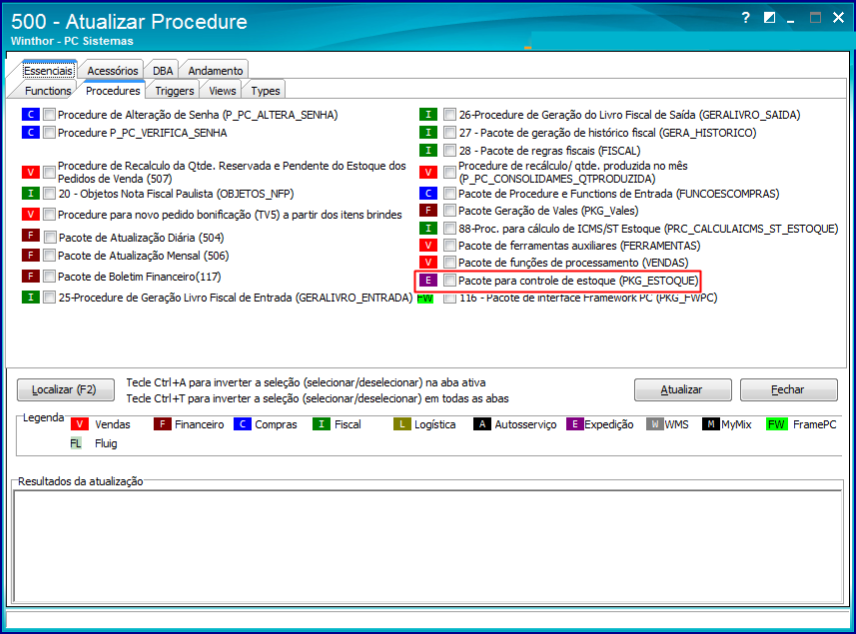The image size is (856, 634).
Task: Click the blue C icon beside P_PC_VERIFICA_SENHA
Action: coord(31,133)
